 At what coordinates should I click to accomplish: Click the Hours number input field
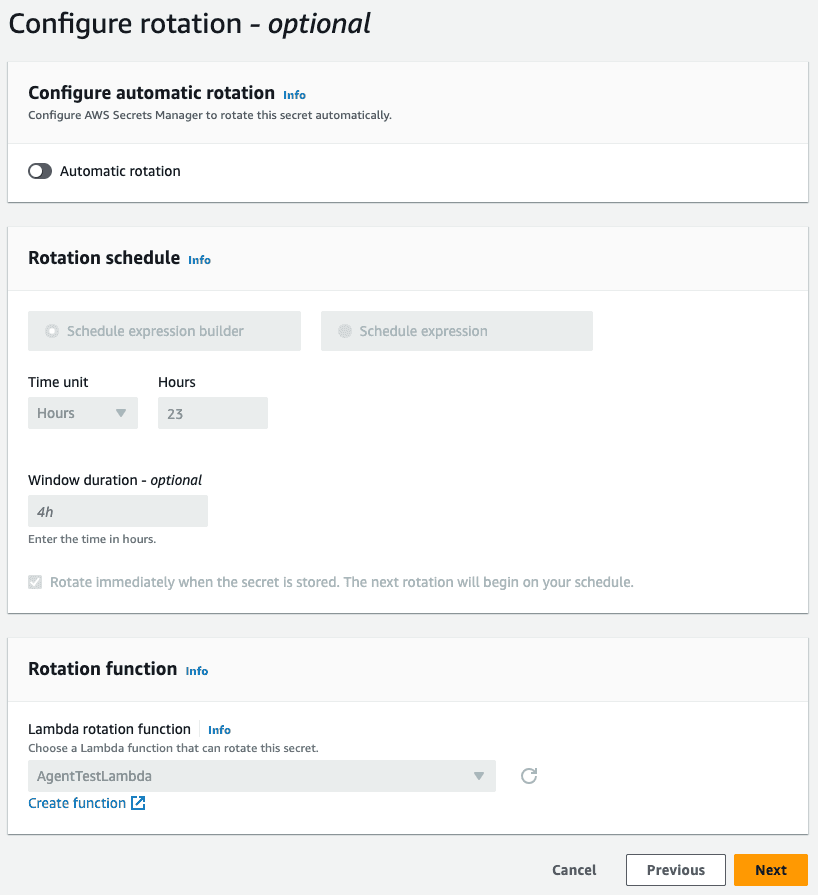213,413
